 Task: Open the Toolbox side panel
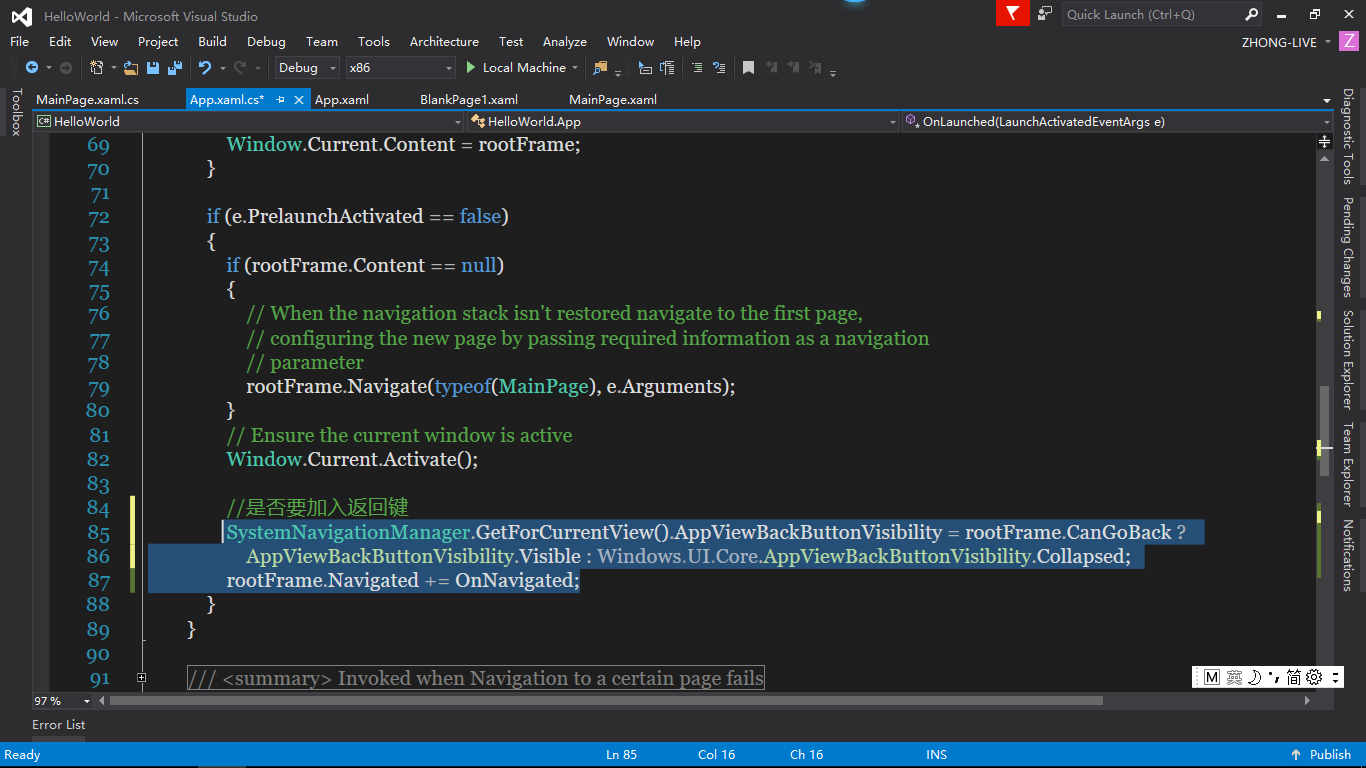tap(15, 111)
